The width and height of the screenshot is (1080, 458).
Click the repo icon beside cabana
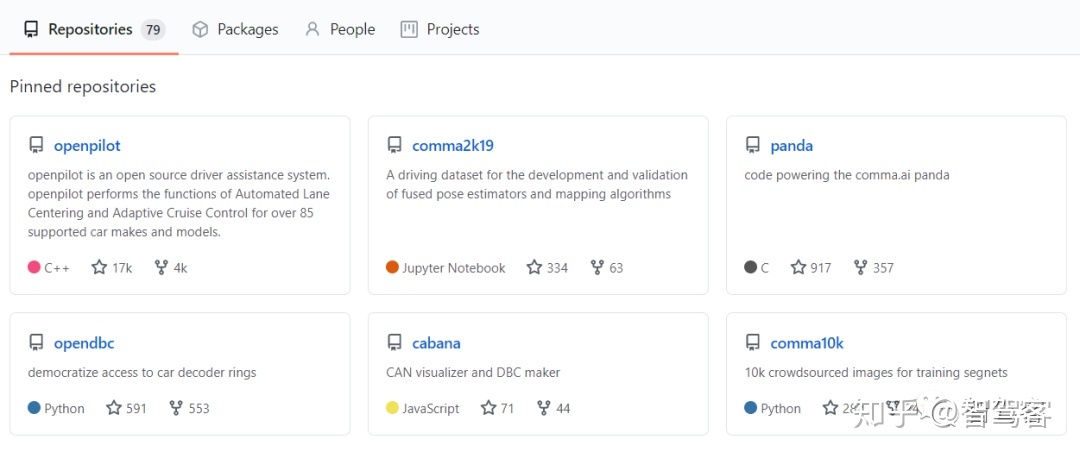tap(394, 342)
